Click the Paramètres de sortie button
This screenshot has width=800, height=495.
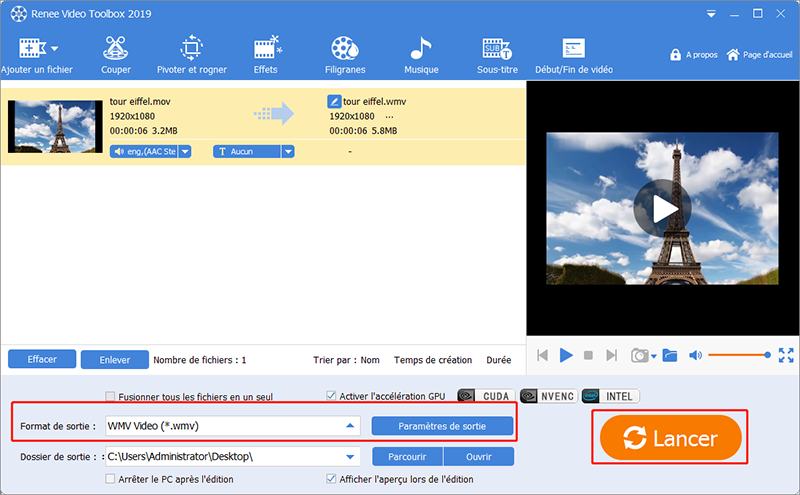point(442,426)
